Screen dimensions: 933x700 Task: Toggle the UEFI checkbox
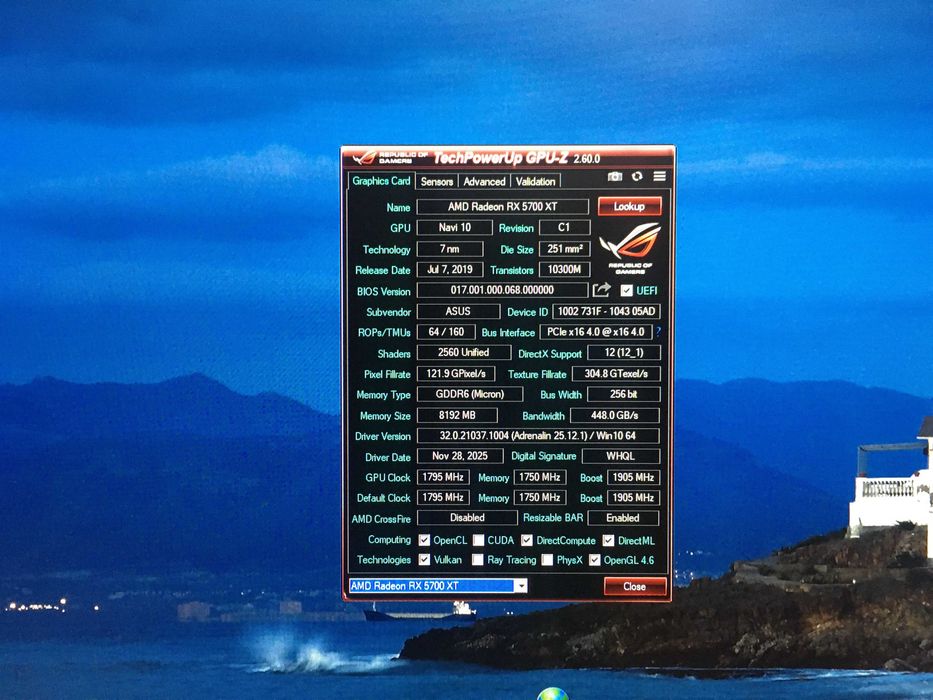click(626, 290)
